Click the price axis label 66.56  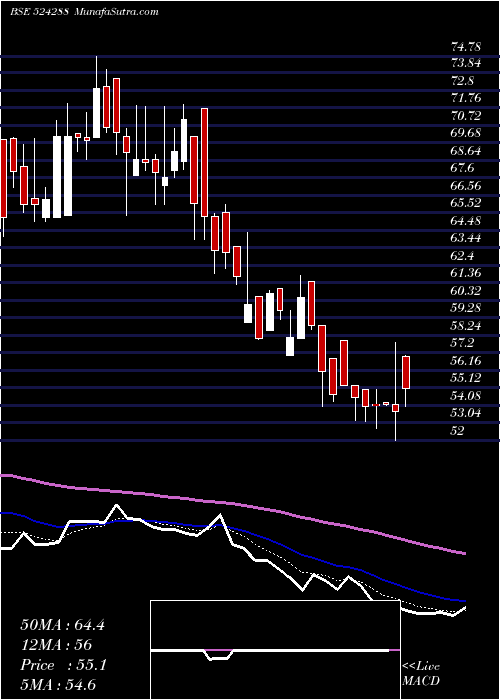click(x=467, y=186)
